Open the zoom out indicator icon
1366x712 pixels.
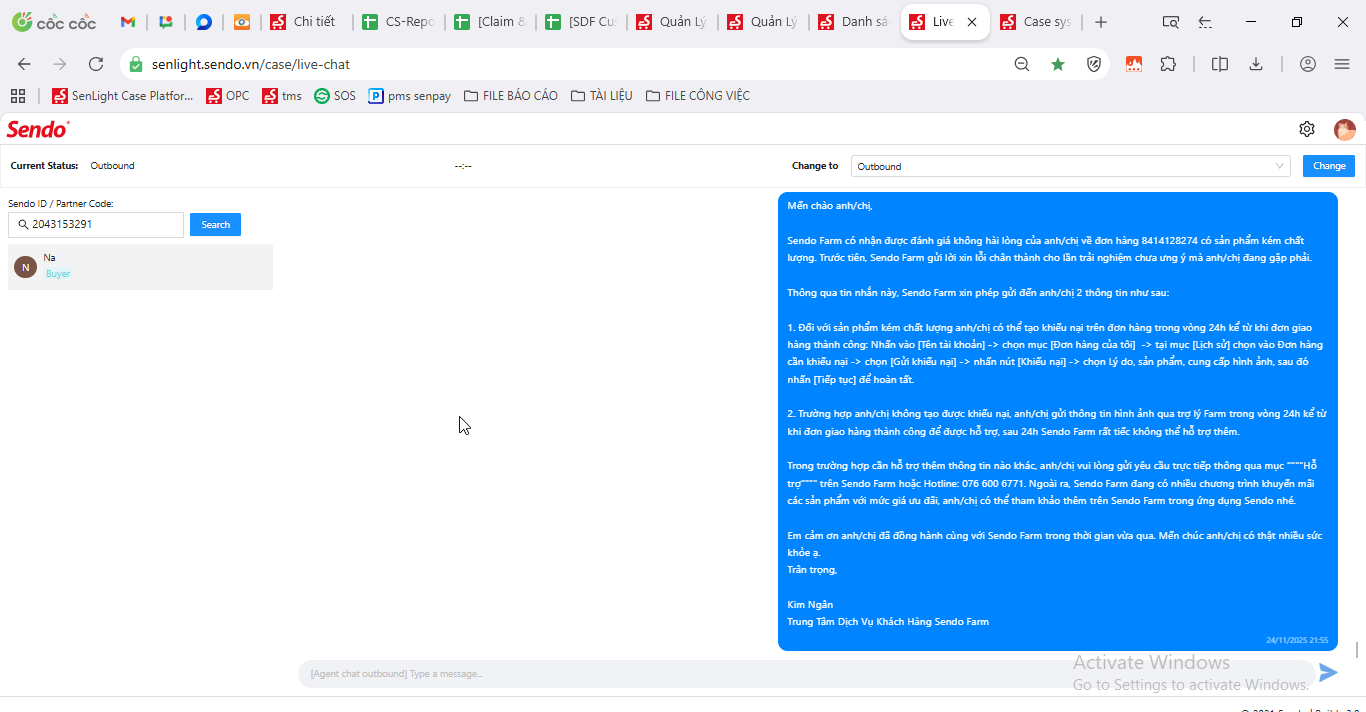[x=1022, y=64]
